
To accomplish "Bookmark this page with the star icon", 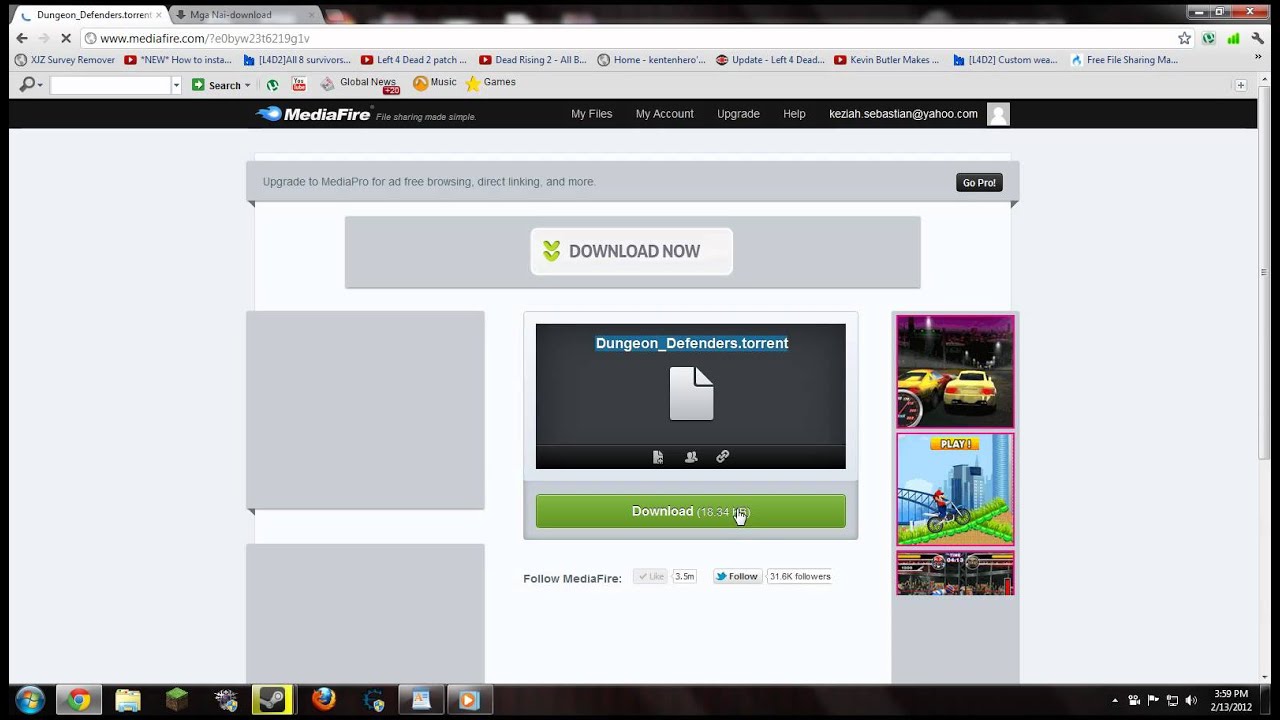I will [1184, 38].
